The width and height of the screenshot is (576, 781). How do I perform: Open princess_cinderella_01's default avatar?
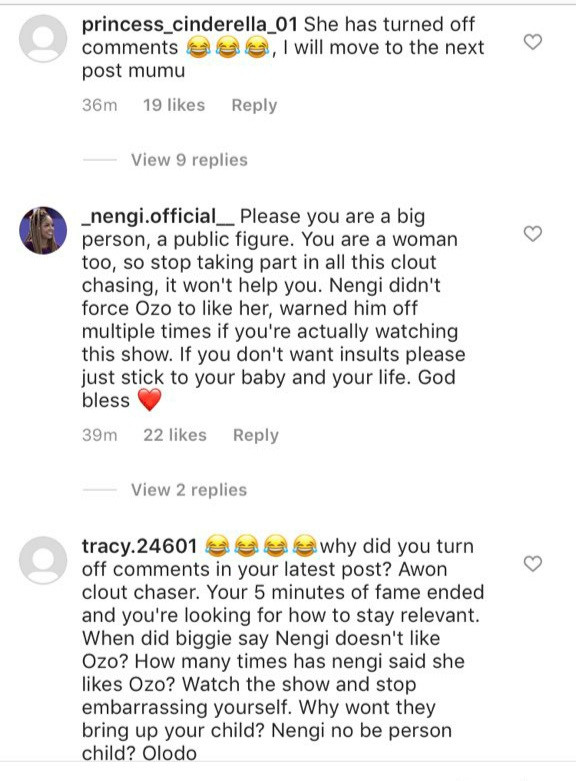tap(43, 38)
